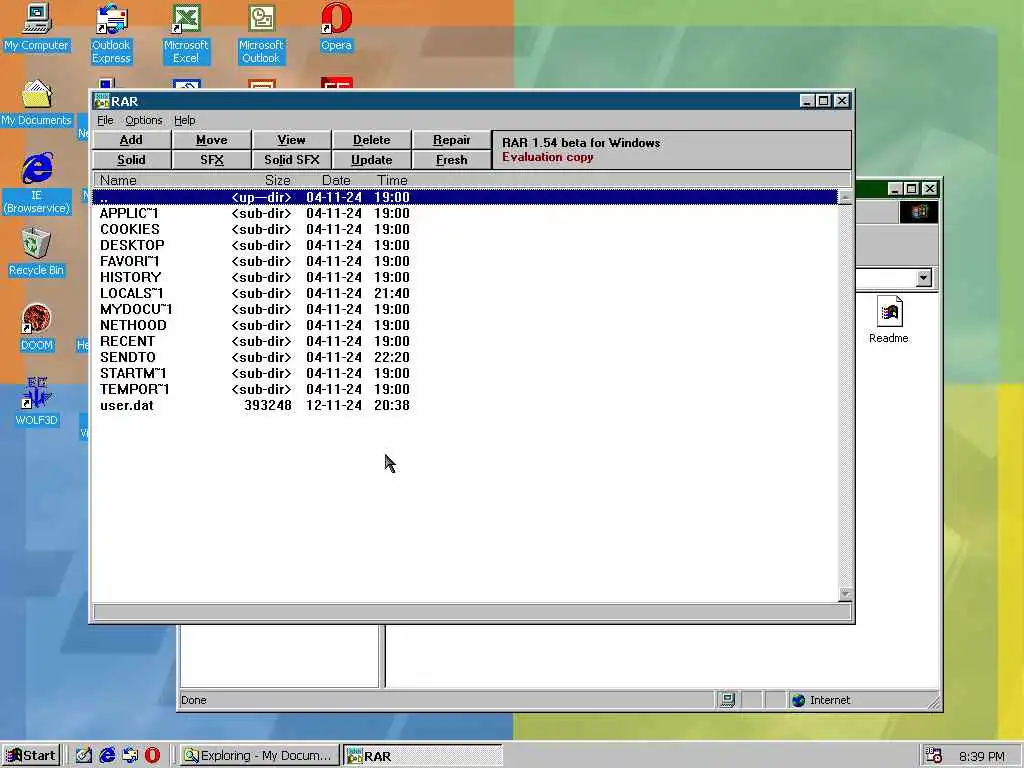Click Windows logo throbber in Explorer
Screen dimensions: 1024x768
[919, 212]
